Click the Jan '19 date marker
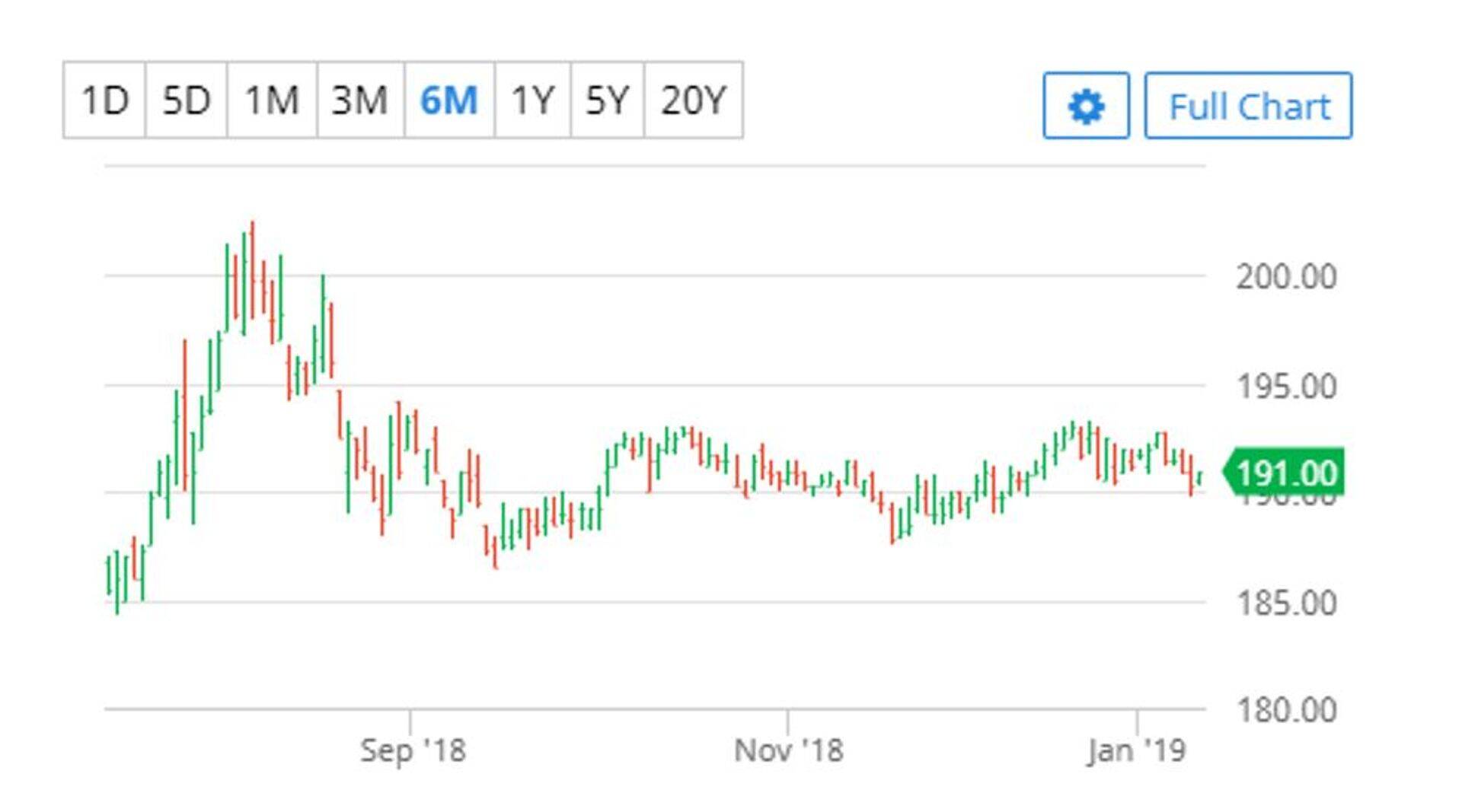 point(1137,750)
